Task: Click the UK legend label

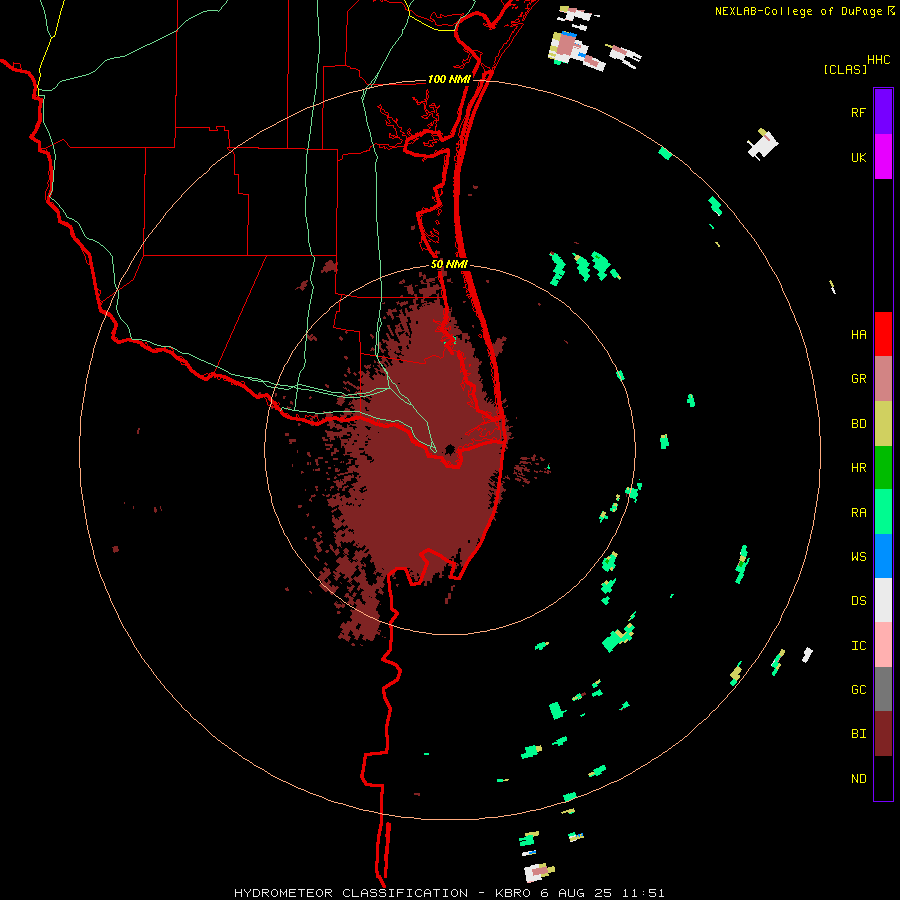Action: point(858,157)
